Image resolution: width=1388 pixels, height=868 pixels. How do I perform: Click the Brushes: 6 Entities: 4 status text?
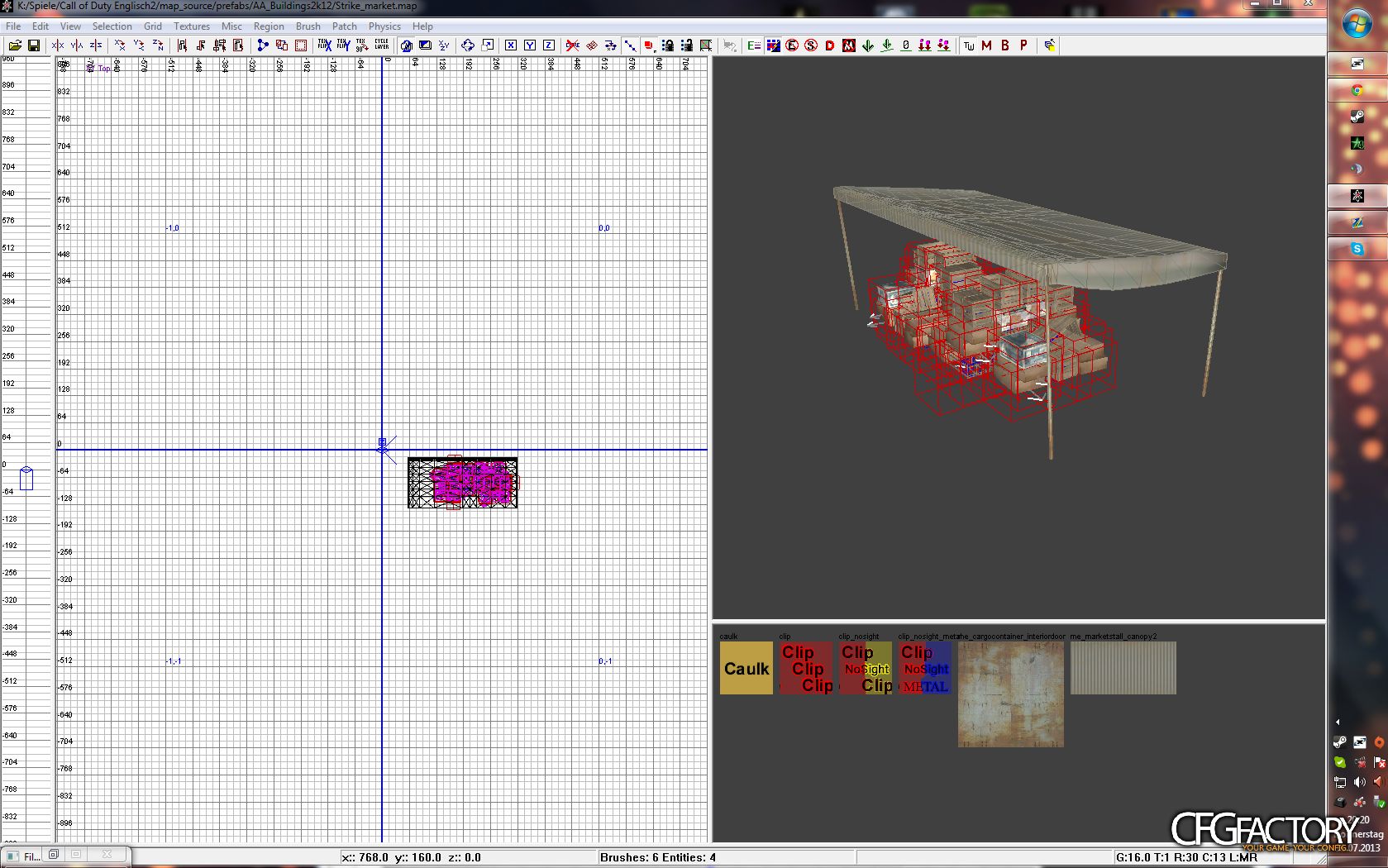(x=658, y=857)
